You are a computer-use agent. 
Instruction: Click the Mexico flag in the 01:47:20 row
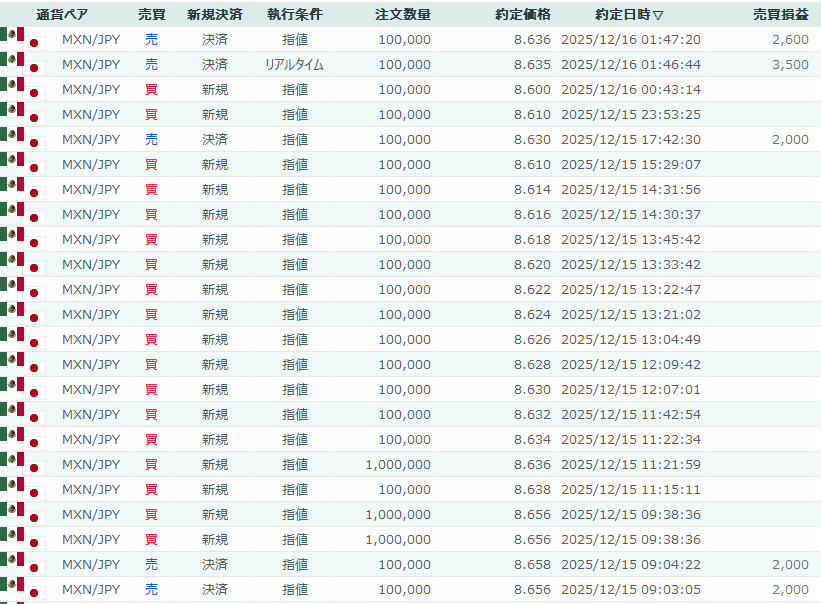pyautogui.click(x=13, y=35)
